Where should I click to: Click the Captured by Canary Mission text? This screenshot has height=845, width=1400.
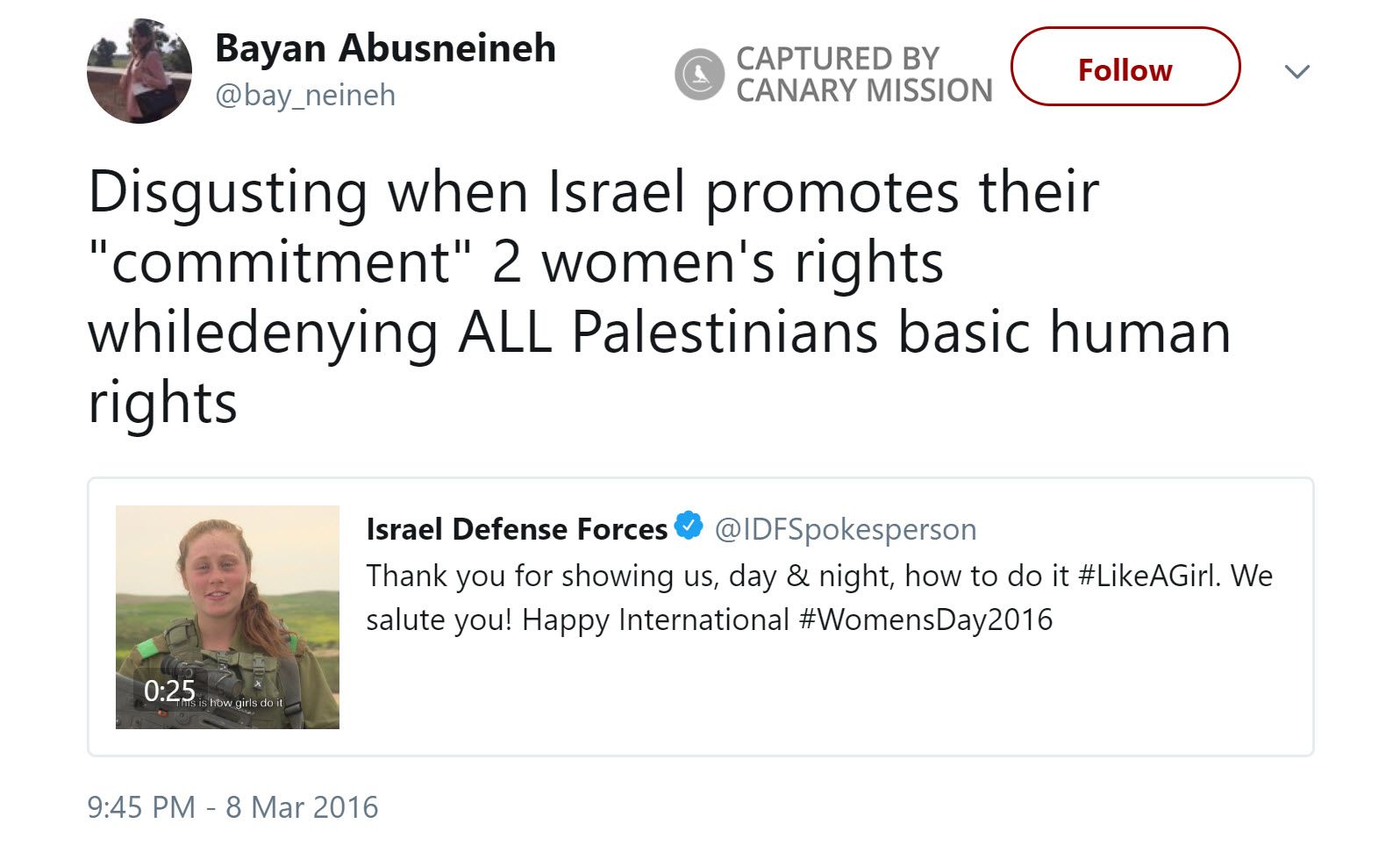863,74
